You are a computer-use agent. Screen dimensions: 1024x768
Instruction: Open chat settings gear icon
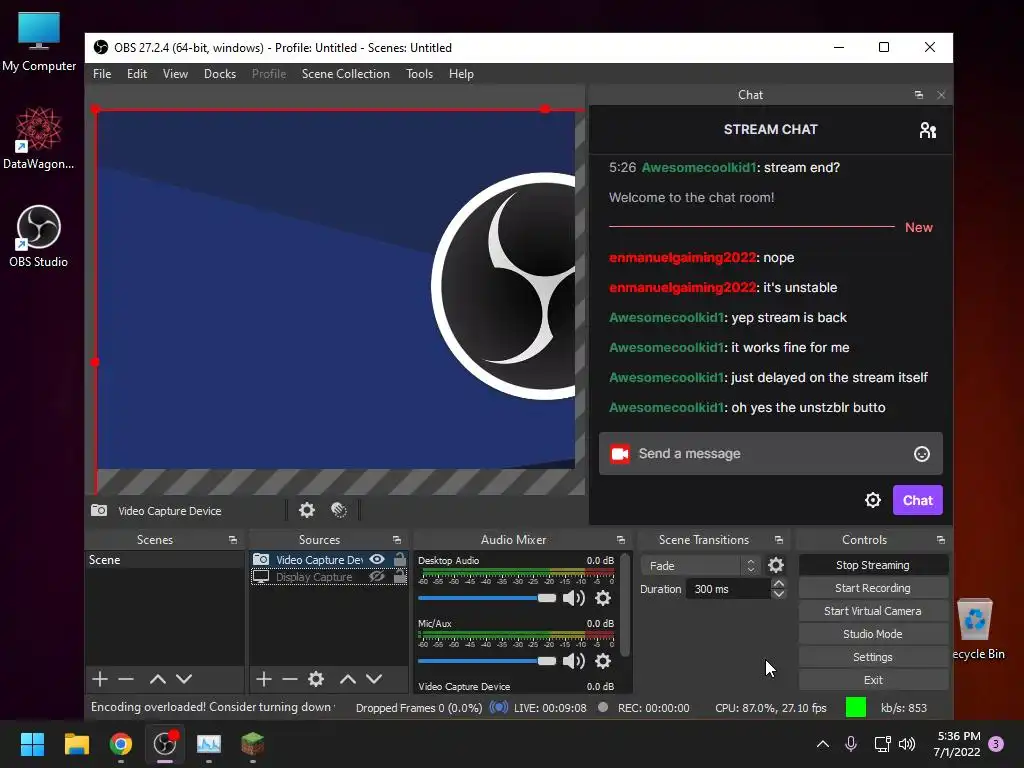[872, 500]
